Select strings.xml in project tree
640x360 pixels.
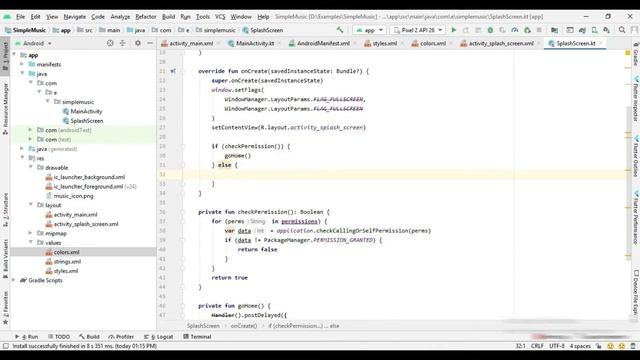[x=67, y=262]
